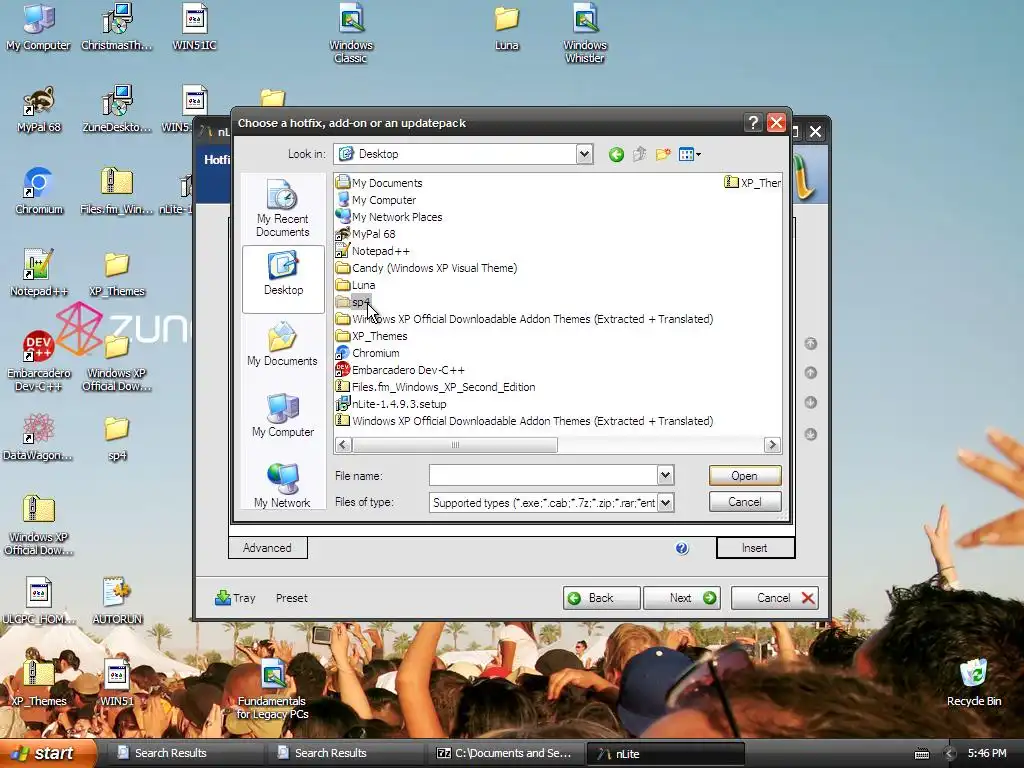Select the XP_Themes folder in file list

point(371,336)
